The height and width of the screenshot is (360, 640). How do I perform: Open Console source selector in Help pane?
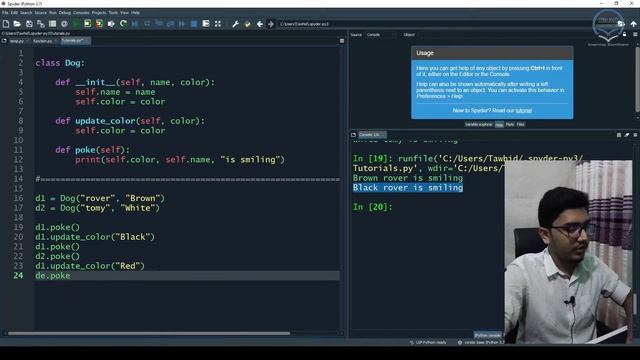pyautogui.click(x=381, y=35)
